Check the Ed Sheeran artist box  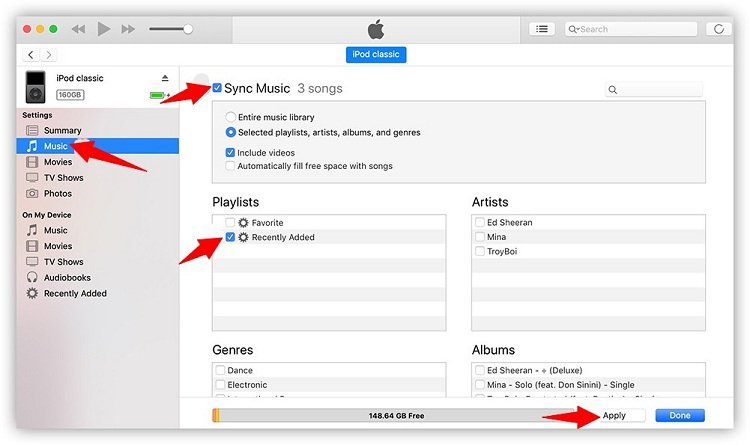479,222
